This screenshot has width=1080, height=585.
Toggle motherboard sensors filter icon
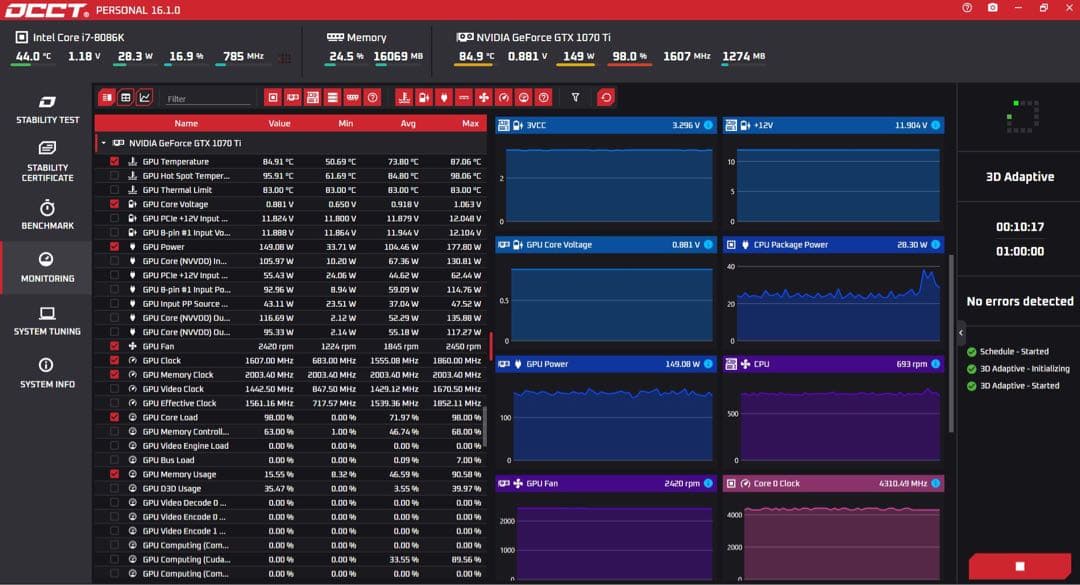[313, 98]
